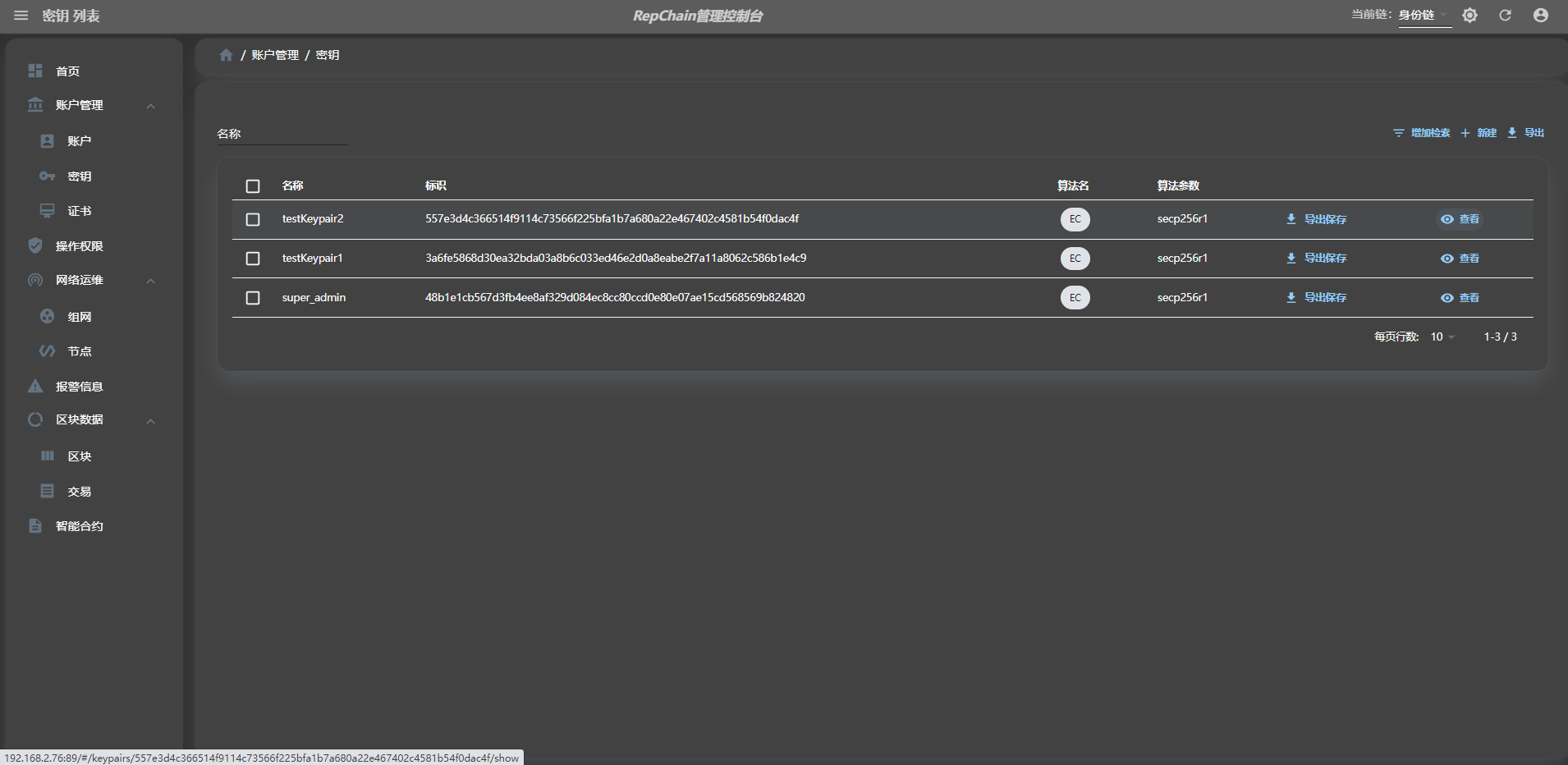Click identifier starting 3a6fe5868d30
This screenshot has width=1568, height=765.
[x=616, y=259]
